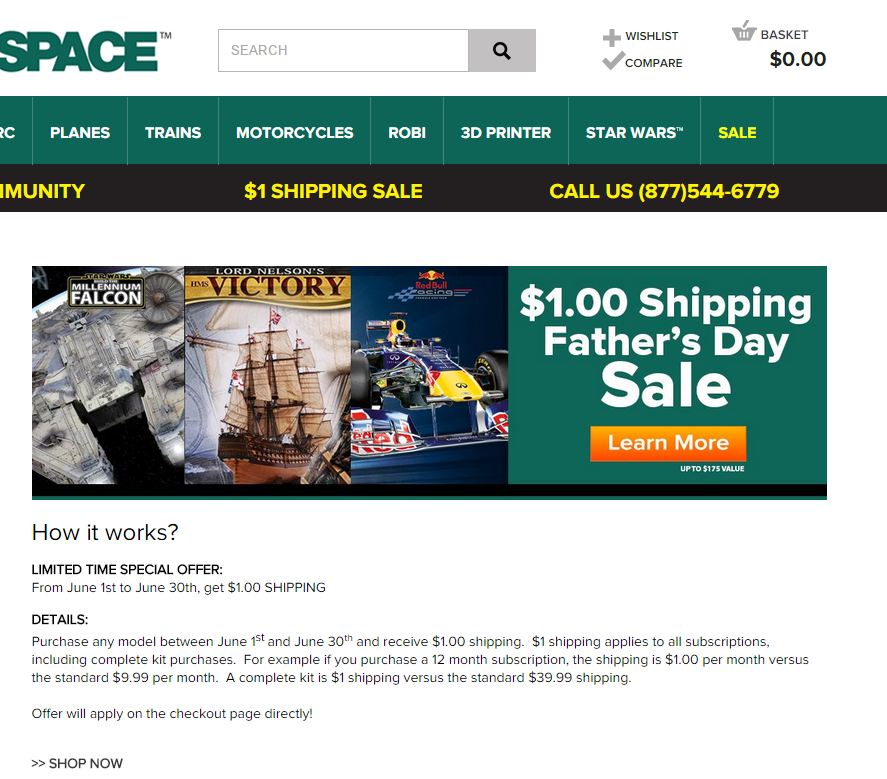This screenshot has height=779, width=887.
Task: Click the magnifying glass search button
Action: [x=502, y=50]
